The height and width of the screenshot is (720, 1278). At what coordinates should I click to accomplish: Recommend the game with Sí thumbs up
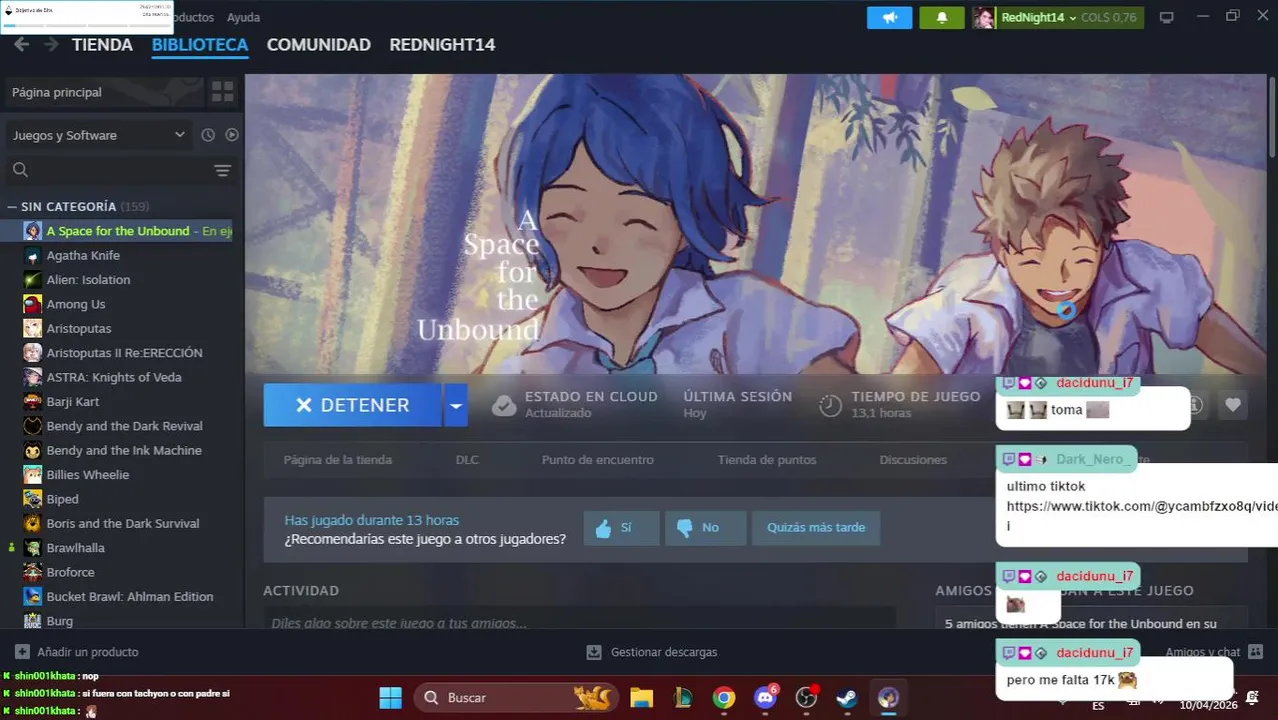pyautogui.click(x=622, y=528)
